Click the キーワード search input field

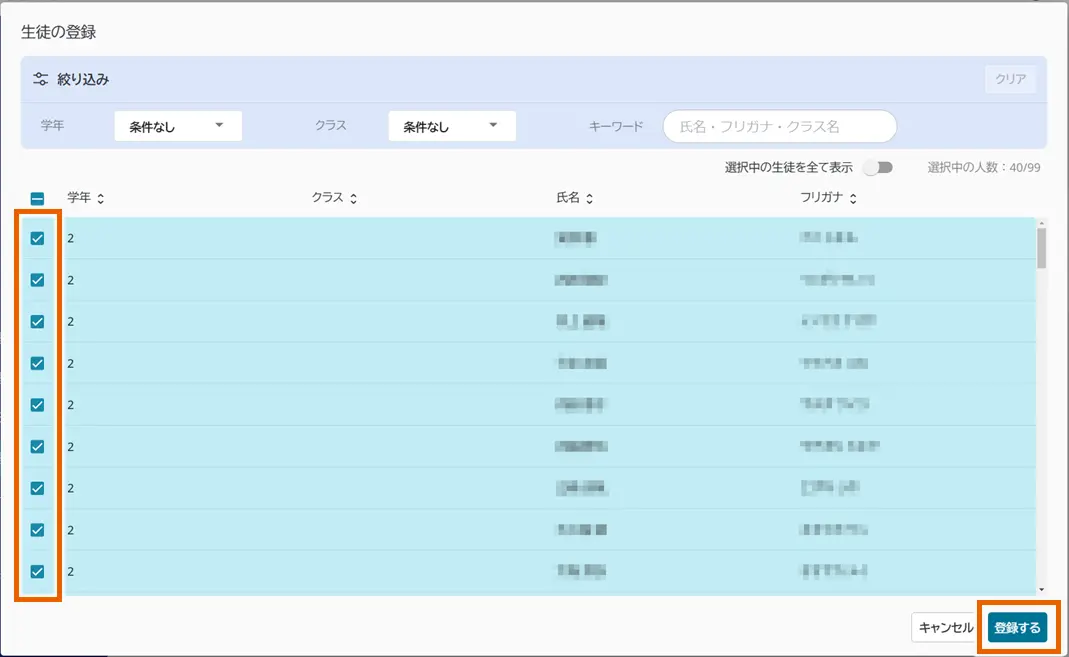tap(778, 126)
